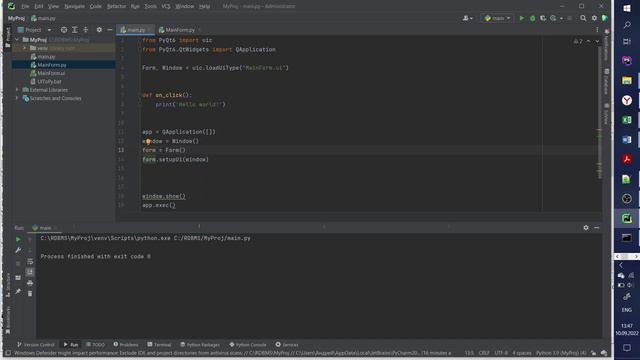Toggle tool window quick-access icon in status bar
640x360 pixels.
click(x=8, y=353)
